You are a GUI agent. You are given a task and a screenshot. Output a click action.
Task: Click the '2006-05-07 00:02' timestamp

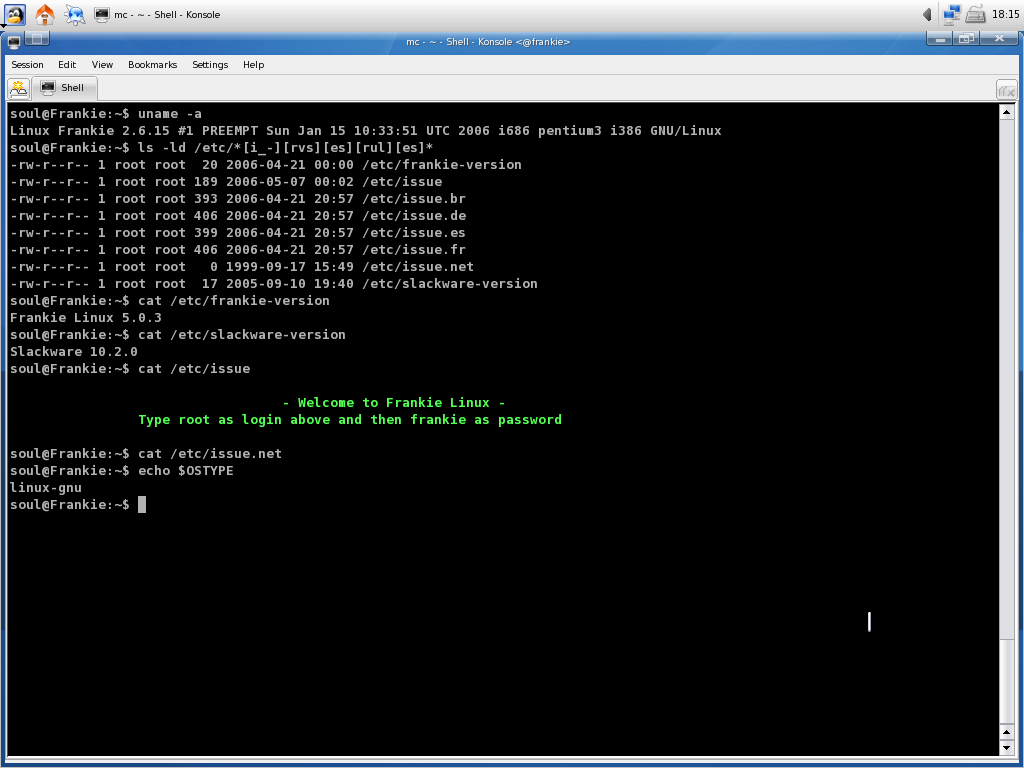[x=289, y=182]
